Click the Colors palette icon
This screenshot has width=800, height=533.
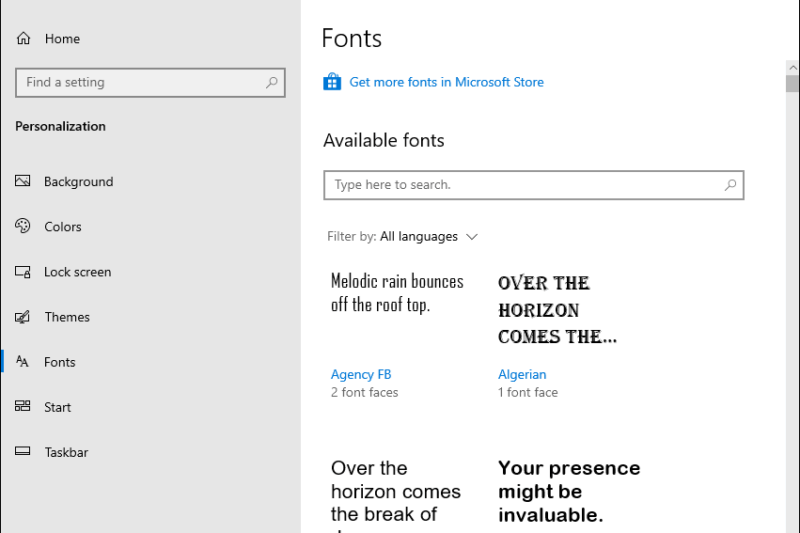pyautogui.click(x=22, y=226)
